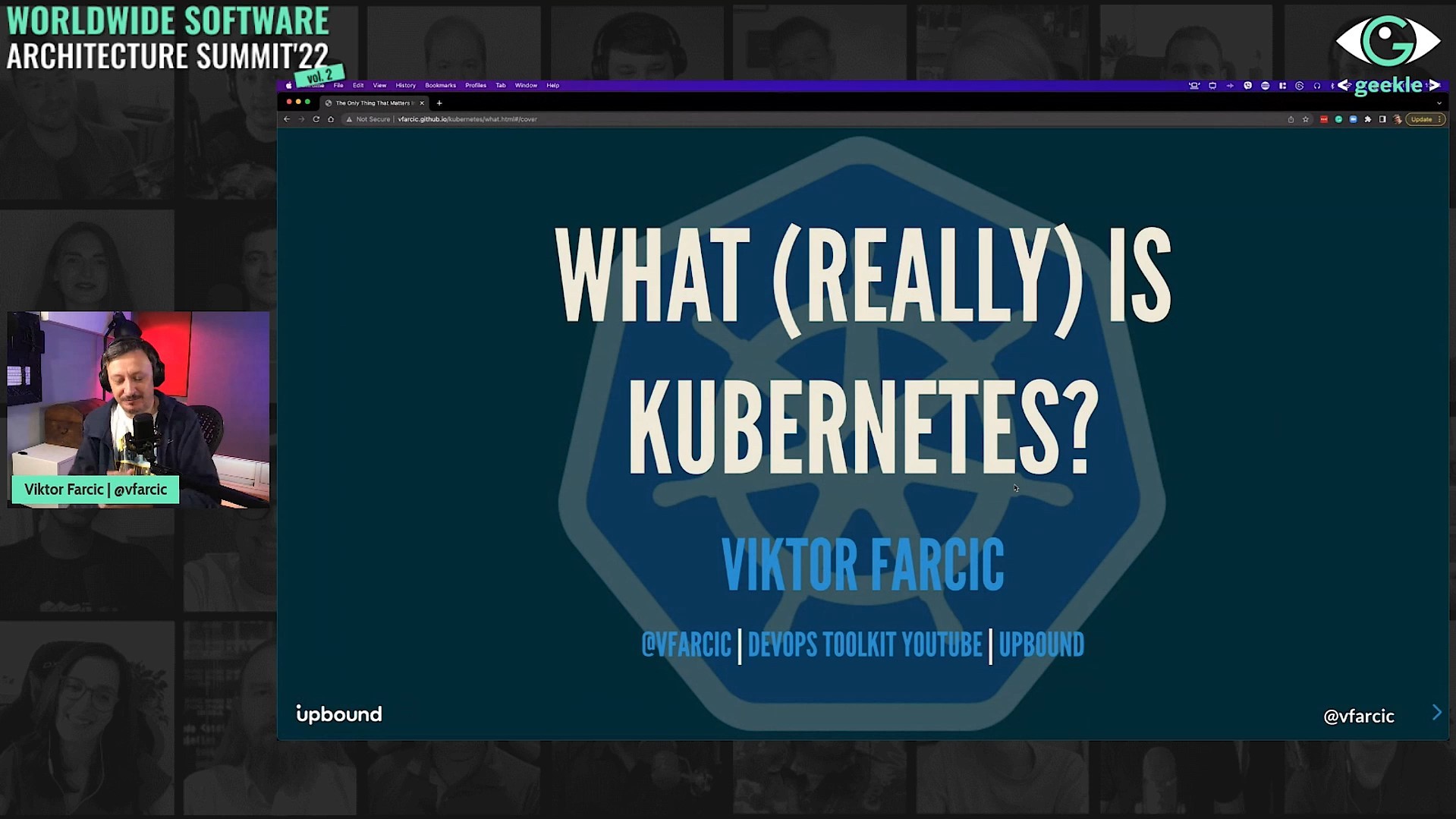
Task: Open the Help menu
Action: click(x=553, y=86)
